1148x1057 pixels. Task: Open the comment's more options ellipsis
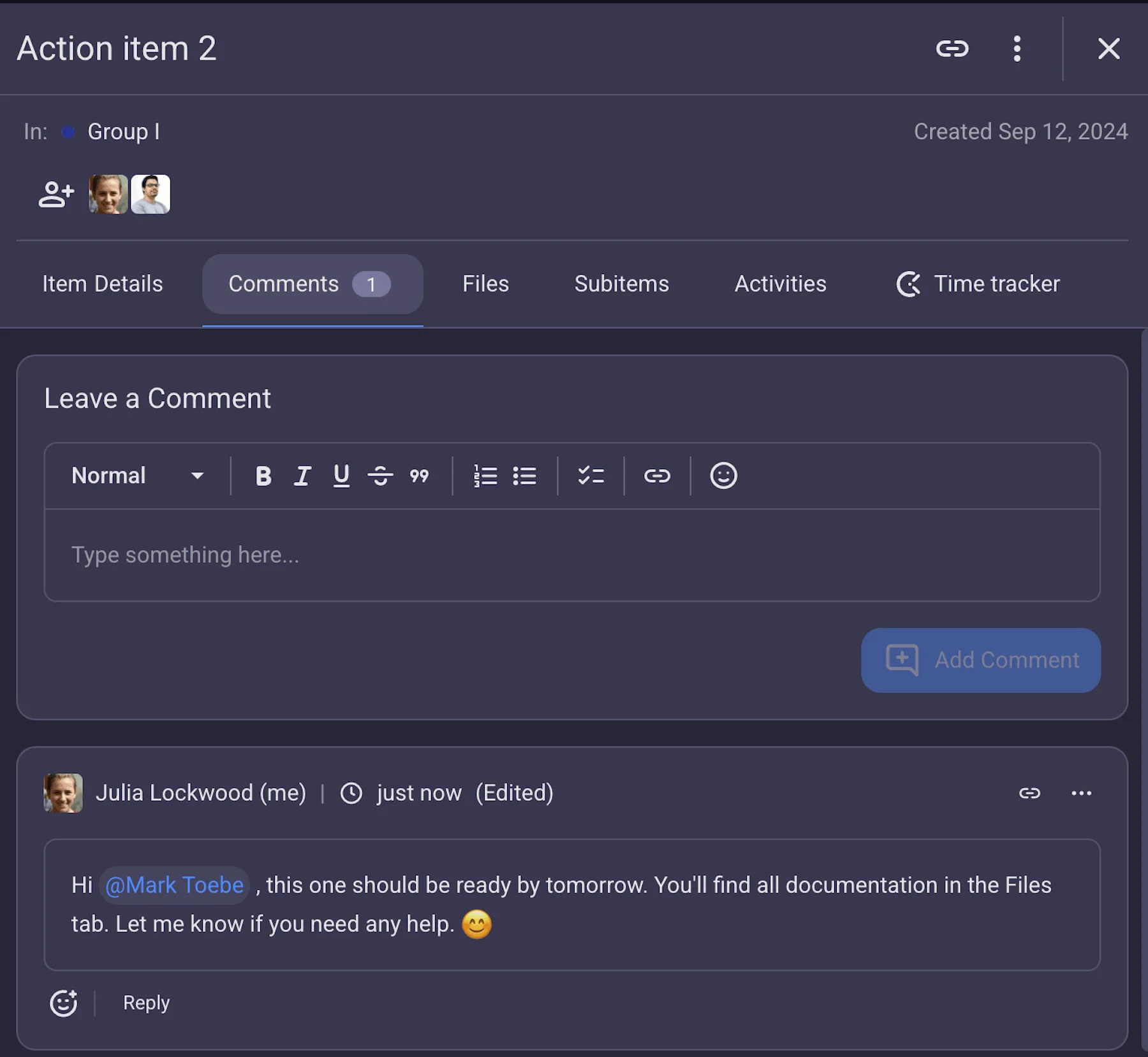click(x=1081, y=793)
